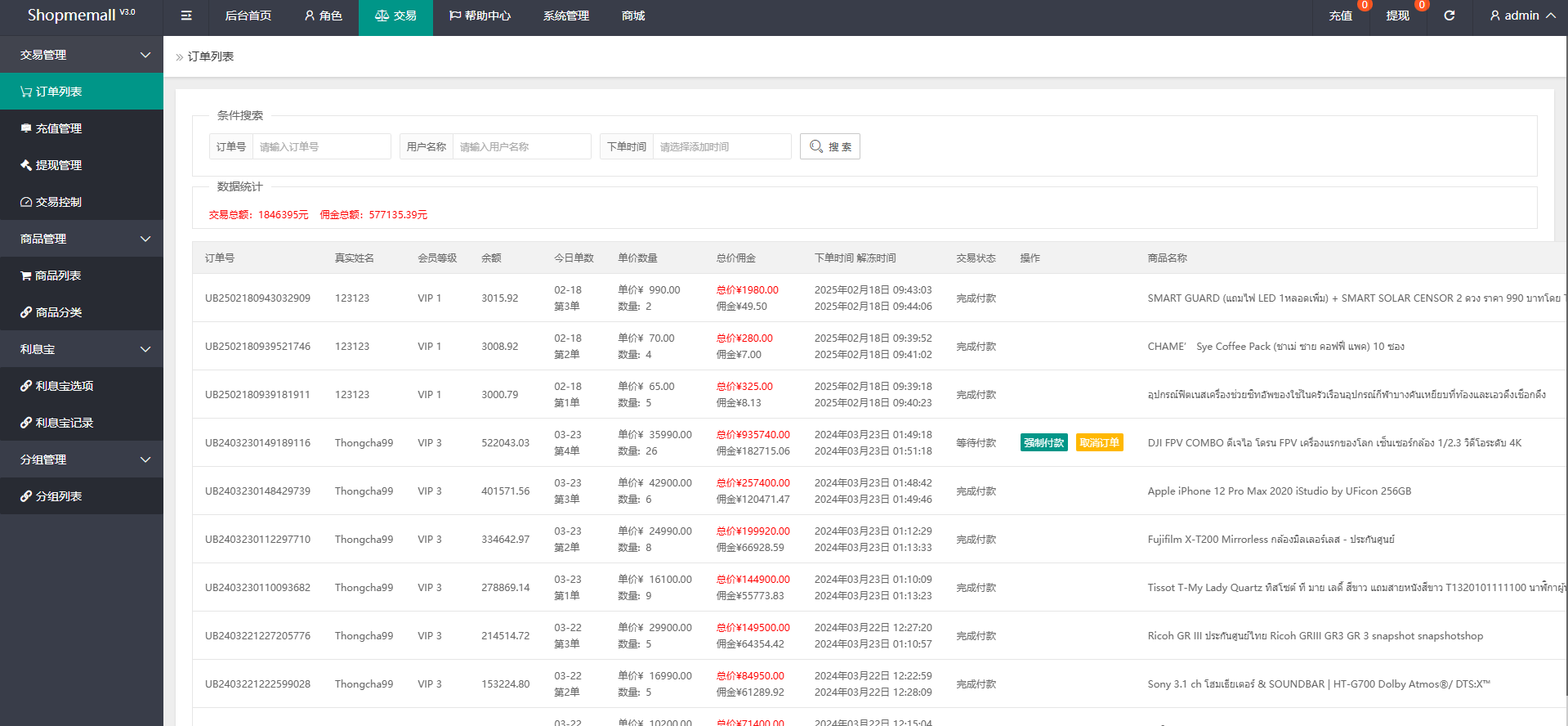This screenshot has width=1568, height=726.
Task: Click the green 强制付款 button
Action: tap(1043, 443)
